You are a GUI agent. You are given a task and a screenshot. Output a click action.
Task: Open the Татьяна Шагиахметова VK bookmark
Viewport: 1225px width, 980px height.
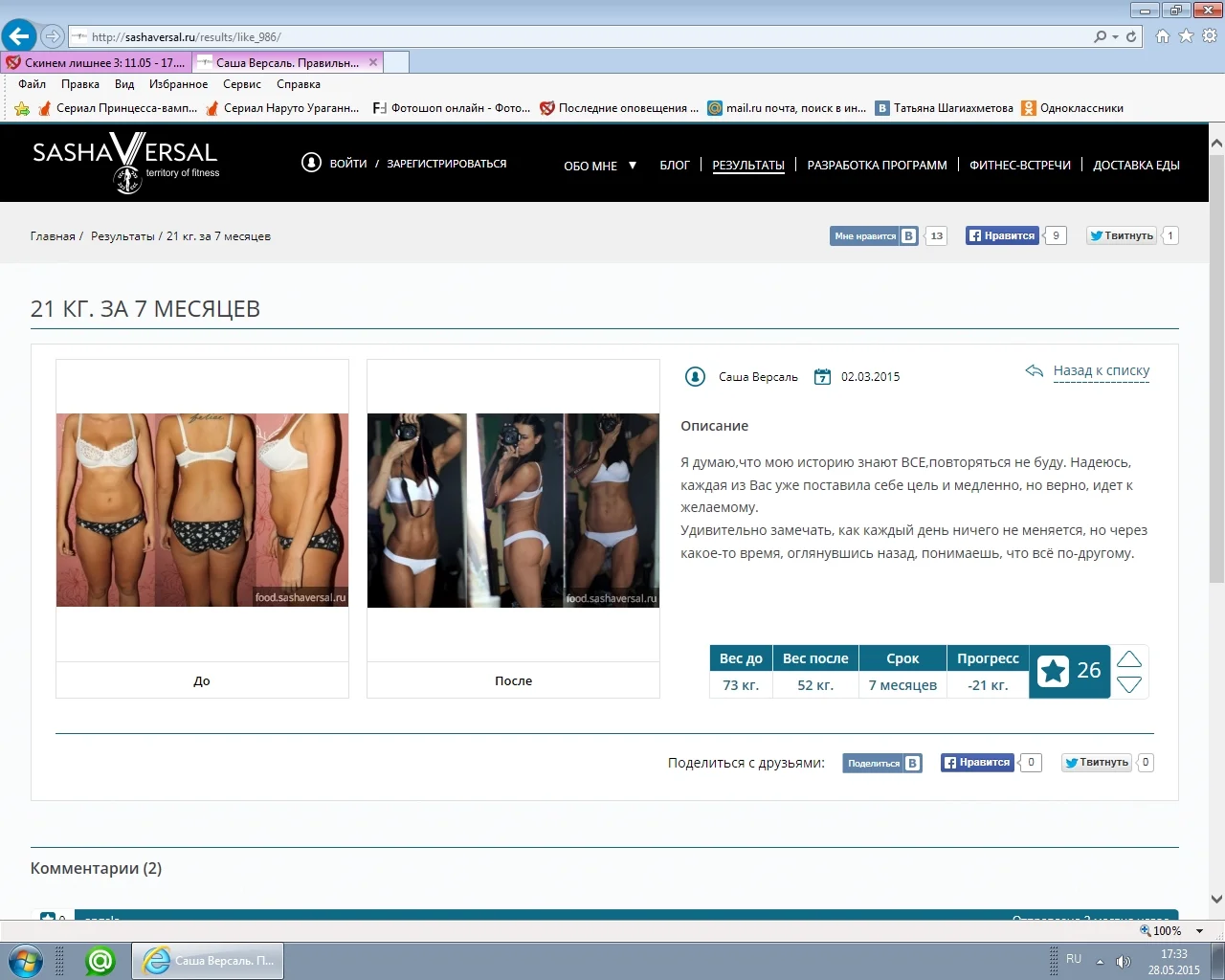point(945,108)
